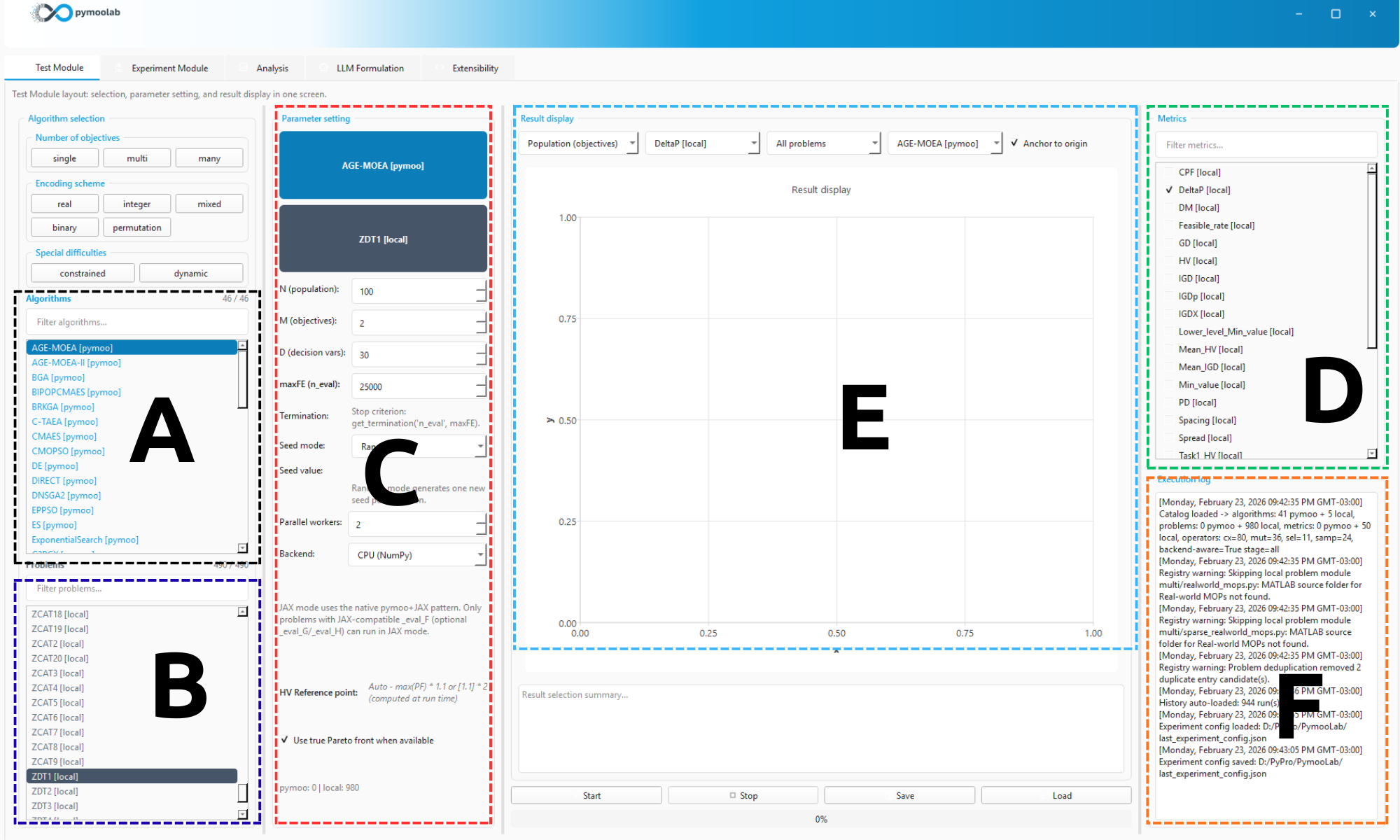Viewport: 1400px width, 840px height.
Task: Click the Stop button's square icon
Action: coord(732,795)
